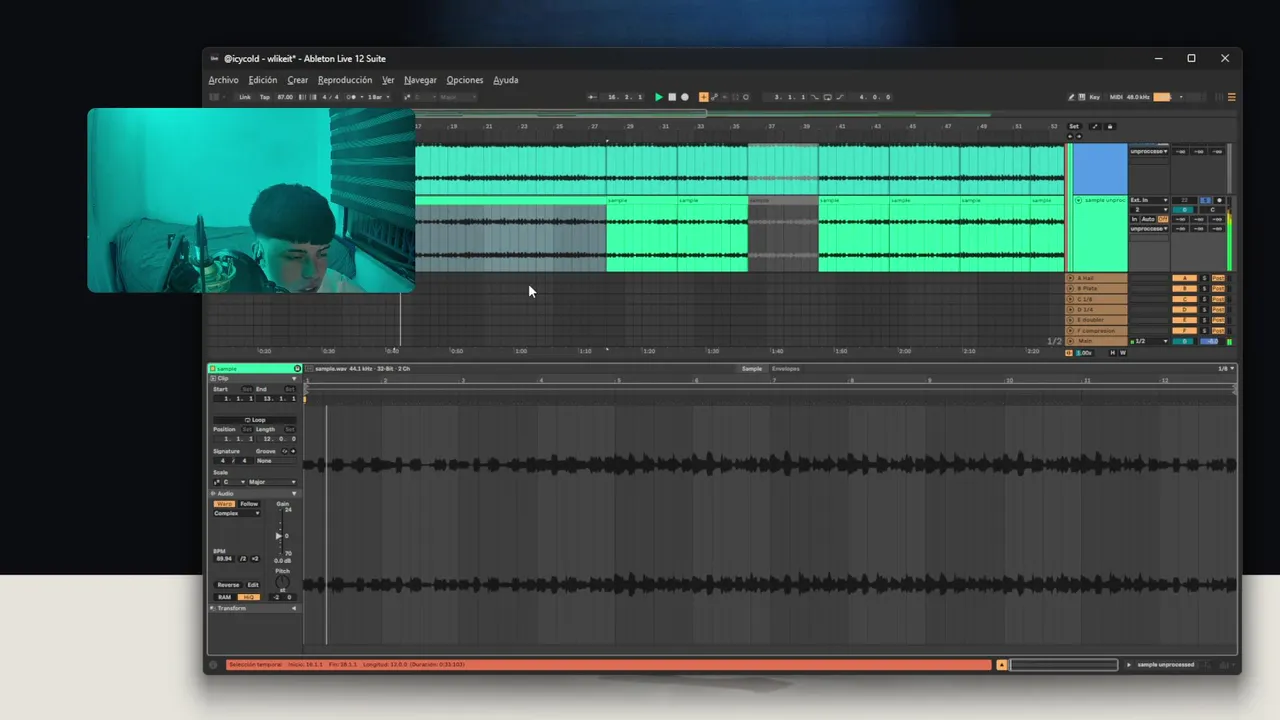
Task: Toggle the orange A Hall return activator
Action: click(x=1185, y=278)
